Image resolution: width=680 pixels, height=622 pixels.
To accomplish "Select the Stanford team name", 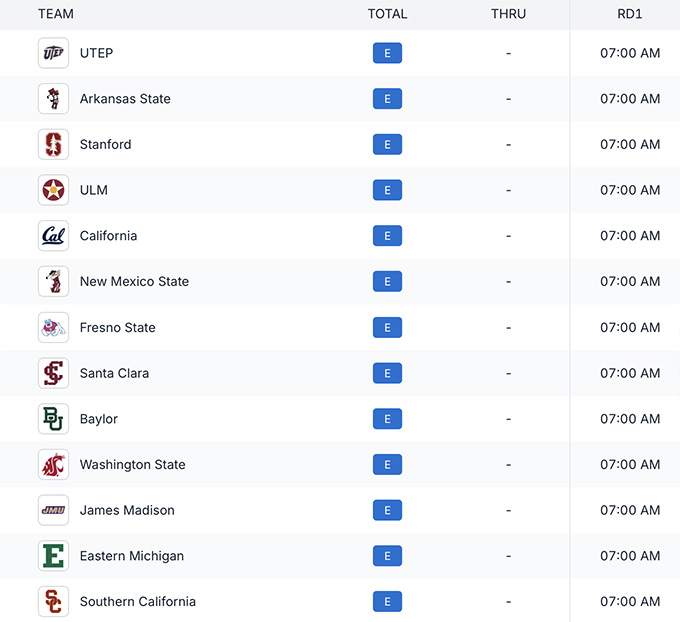I will coord(105,144).
